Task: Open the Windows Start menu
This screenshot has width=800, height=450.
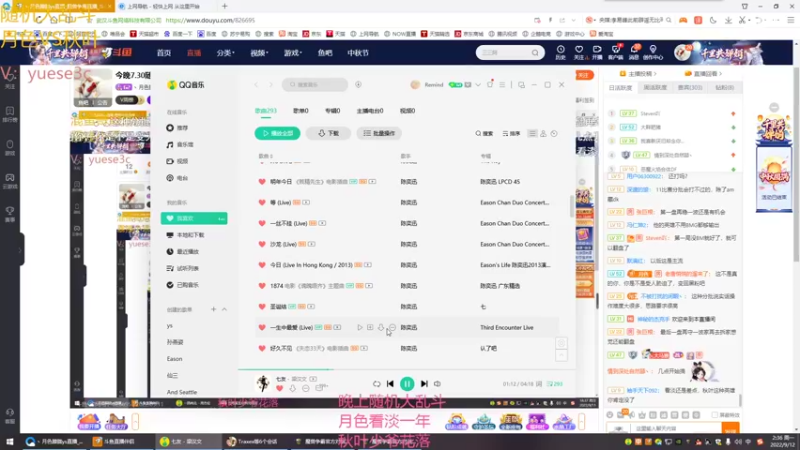Action: pyautogui.click(x=10, y=442)
